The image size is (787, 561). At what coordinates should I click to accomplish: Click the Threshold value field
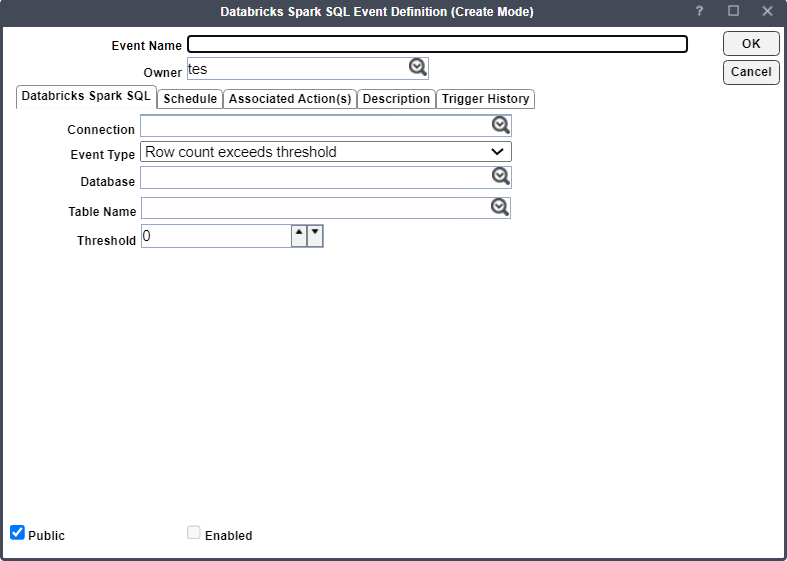[x=216, y=236]
